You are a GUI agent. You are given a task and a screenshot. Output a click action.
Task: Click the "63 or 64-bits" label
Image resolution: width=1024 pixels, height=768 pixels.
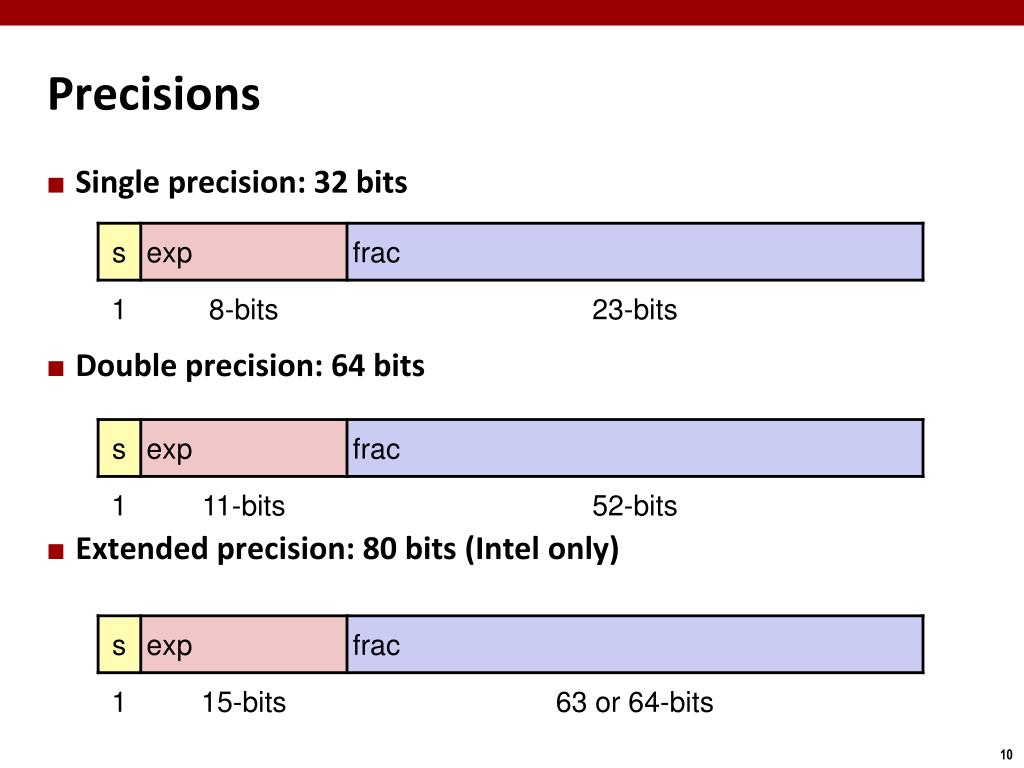point(634,703)
